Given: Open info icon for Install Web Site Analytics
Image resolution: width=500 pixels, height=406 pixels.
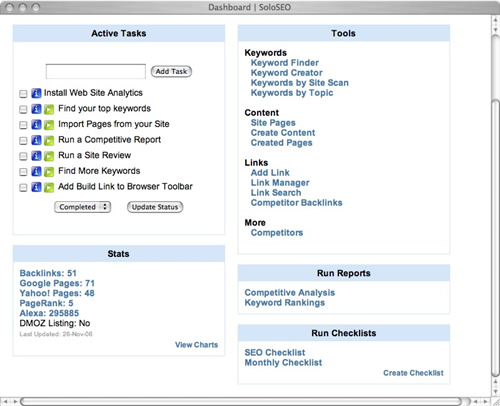Looking at the screenshot, I should 36,93.
